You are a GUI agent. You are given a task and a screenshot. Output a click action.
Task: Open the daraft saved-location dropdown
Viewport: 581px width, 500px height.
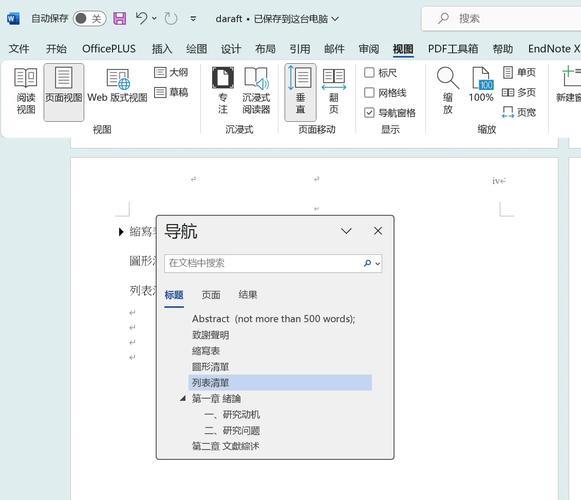tap(335, 19)
